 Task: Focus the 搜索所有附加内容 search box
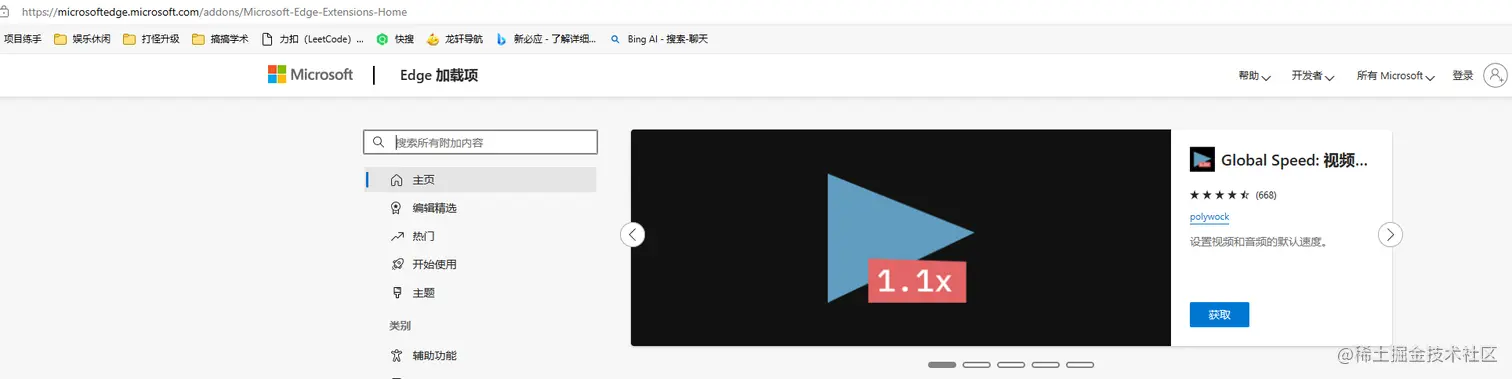click(481, 142)
